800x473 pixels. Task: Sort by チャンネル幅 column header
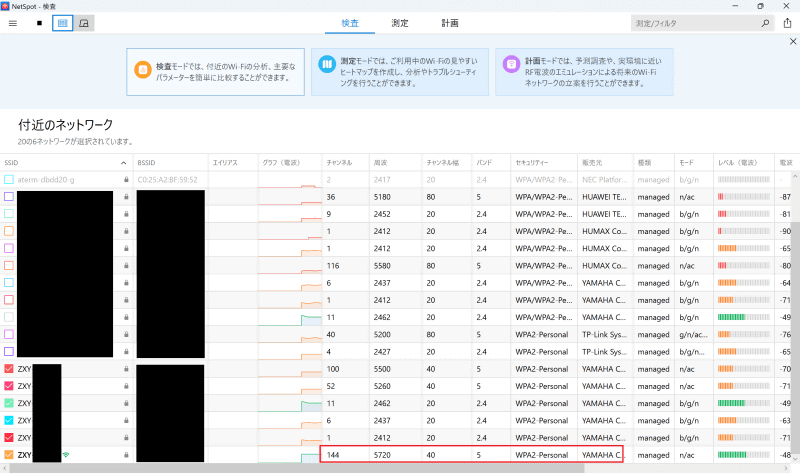[446, 162]
